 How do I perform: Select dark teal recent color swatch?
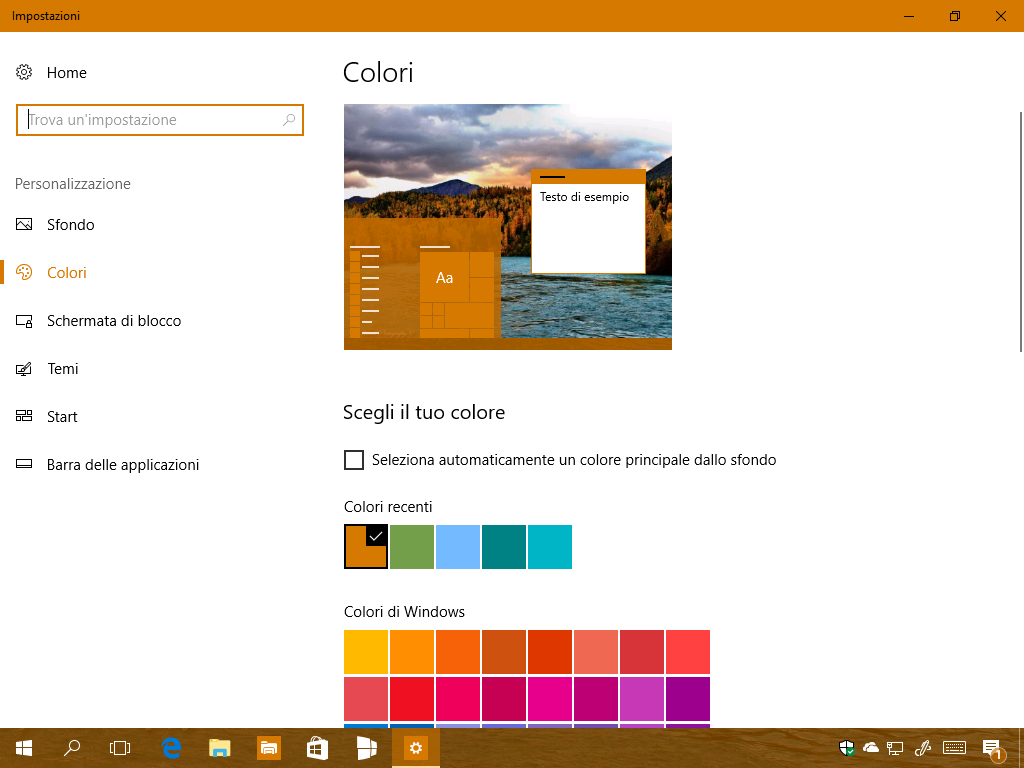pyautogui.click(x=504, y=547)
